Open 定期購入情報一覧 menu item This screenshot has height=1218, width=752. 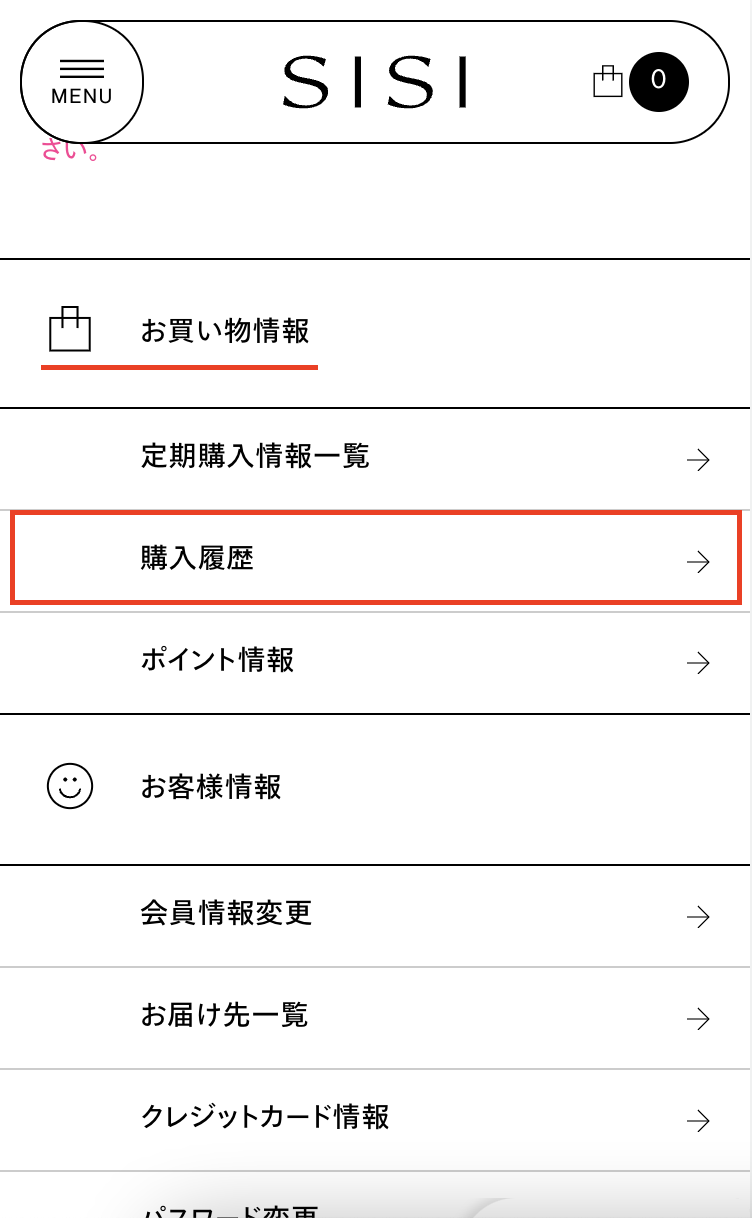point(255,457)
